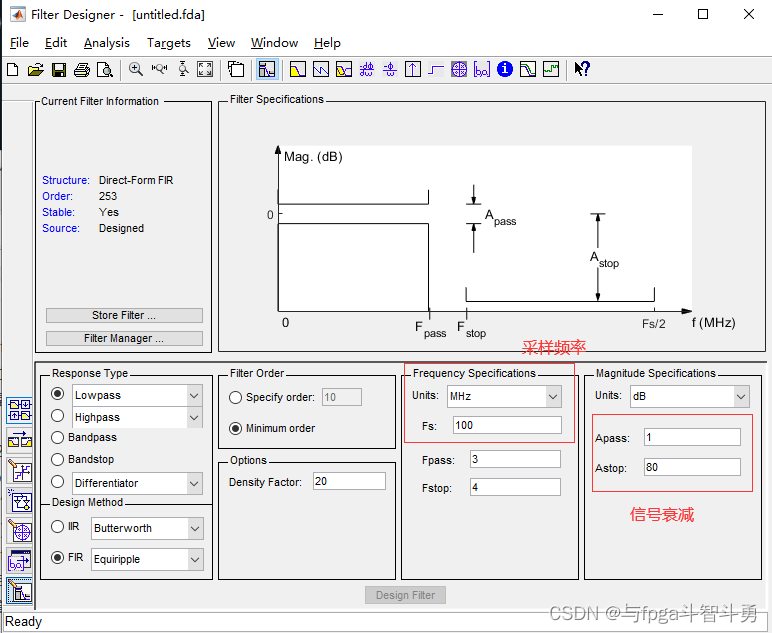Screen dimensions: 772x633
Task: Open the Create Multirate Filter sidebar panel
Action: click(19, 411)
